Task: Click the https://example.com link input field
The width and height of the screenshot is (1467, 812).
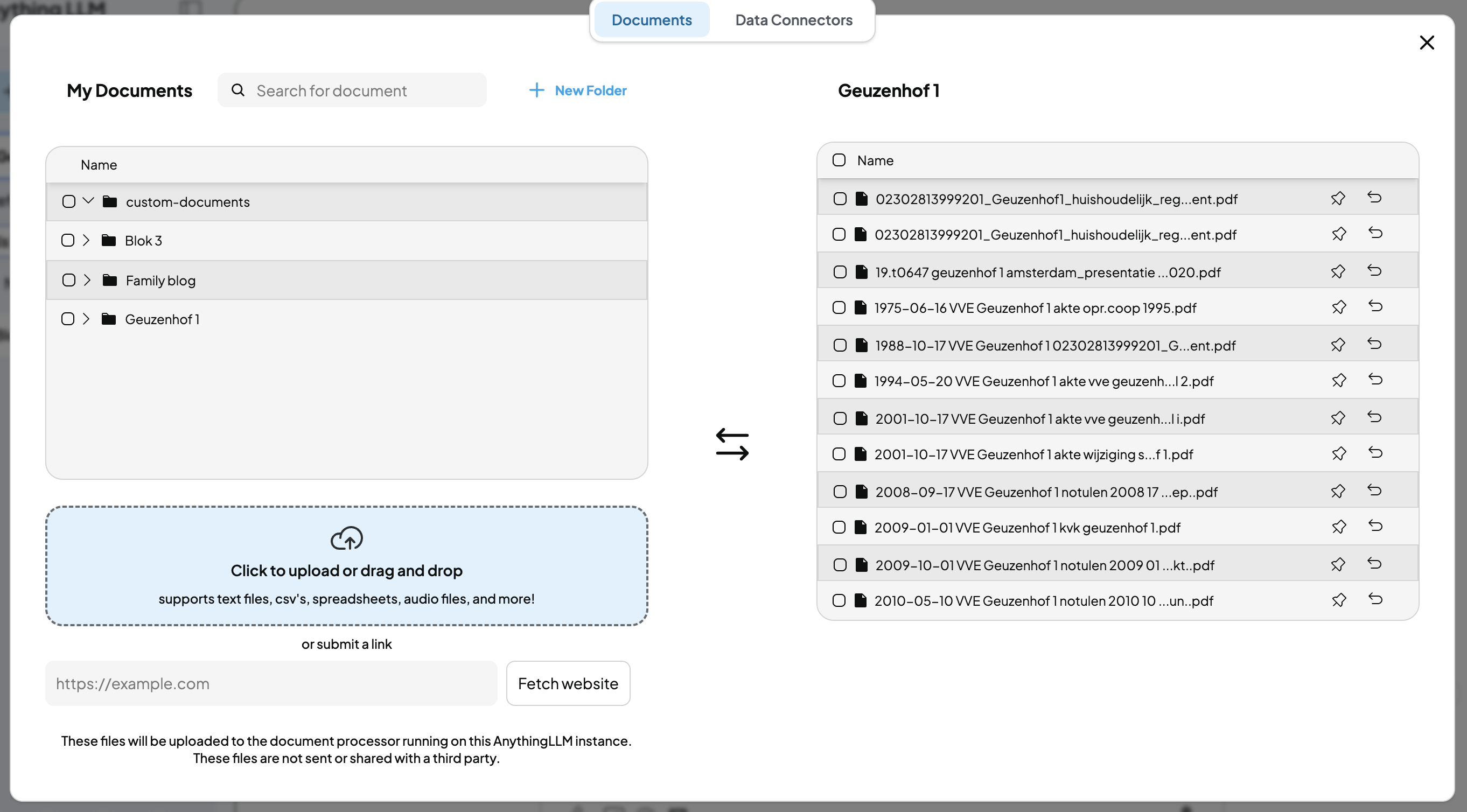Action: 271,683
